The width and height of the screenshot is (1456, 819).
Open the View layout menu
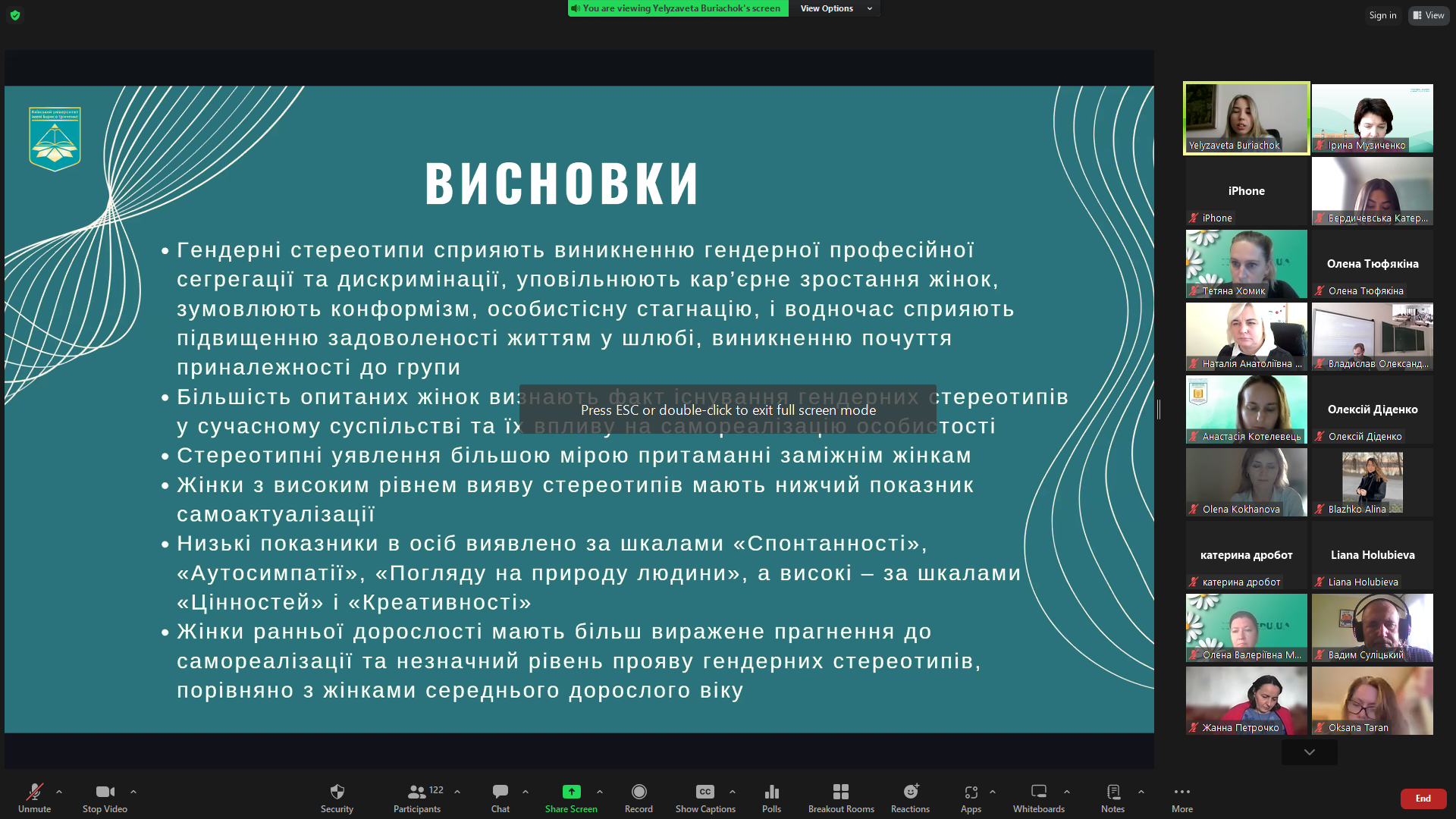(1429, 15)
